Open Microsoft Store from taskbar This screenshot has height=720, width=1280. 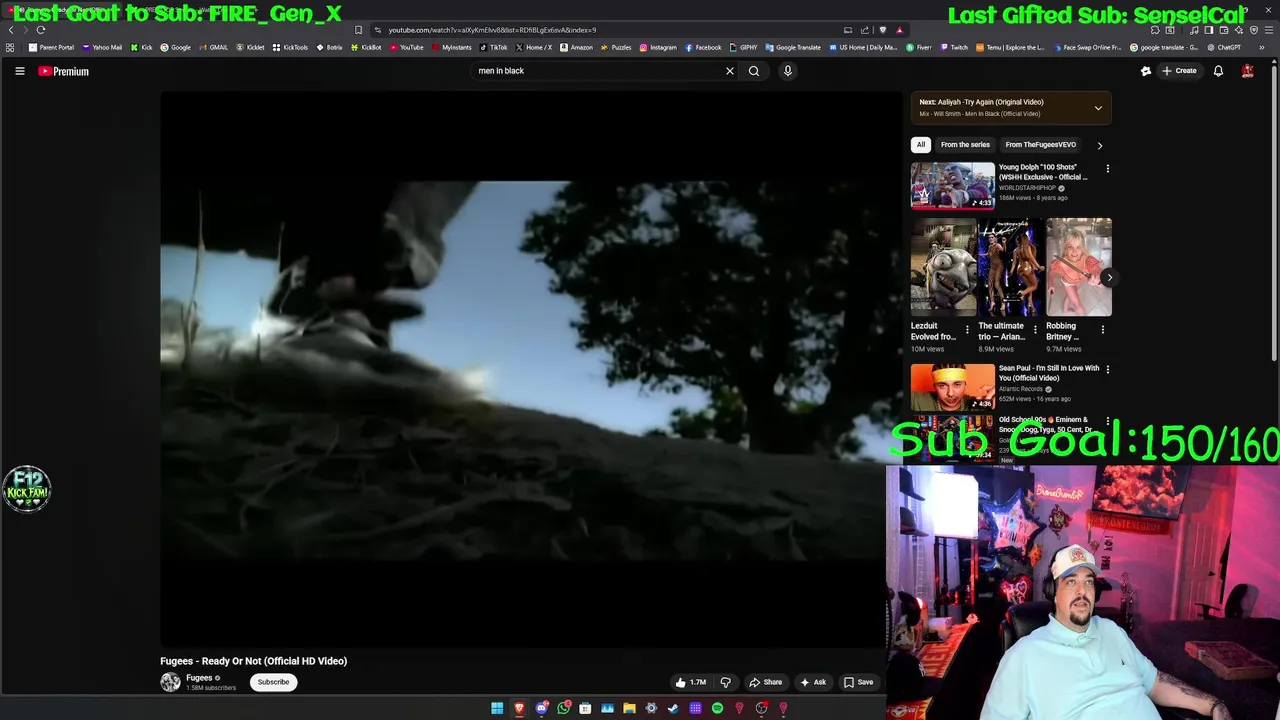585,708
